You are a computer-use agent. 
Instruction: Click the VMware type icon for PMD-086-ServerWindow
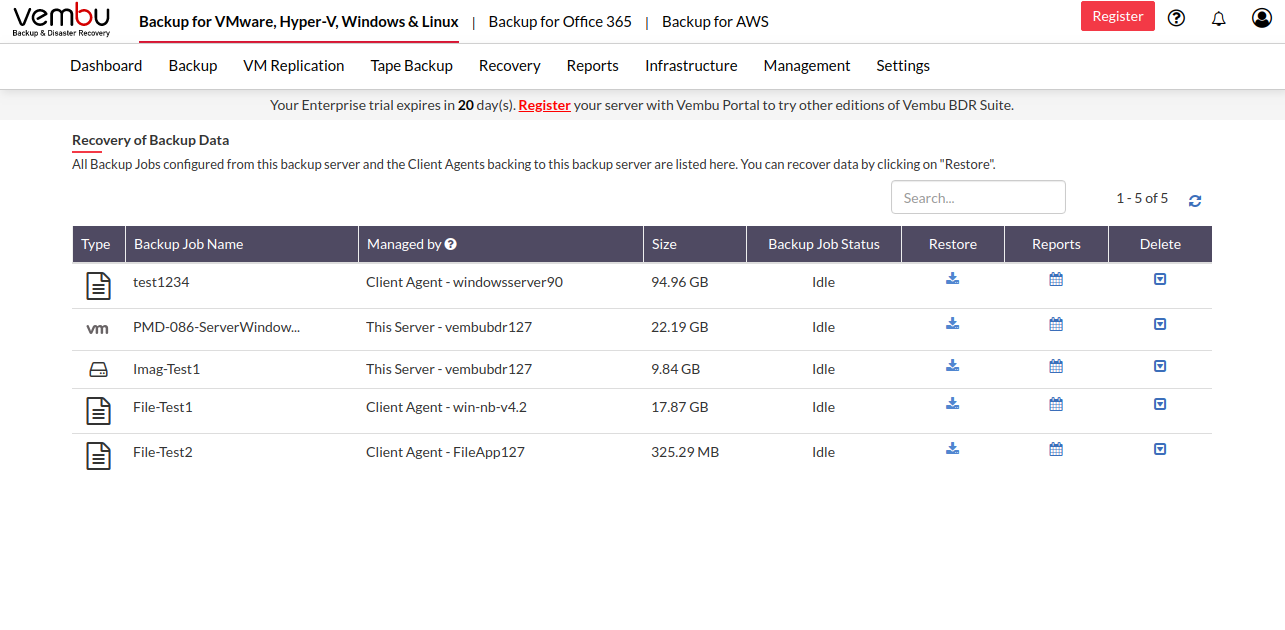[98, 328]
